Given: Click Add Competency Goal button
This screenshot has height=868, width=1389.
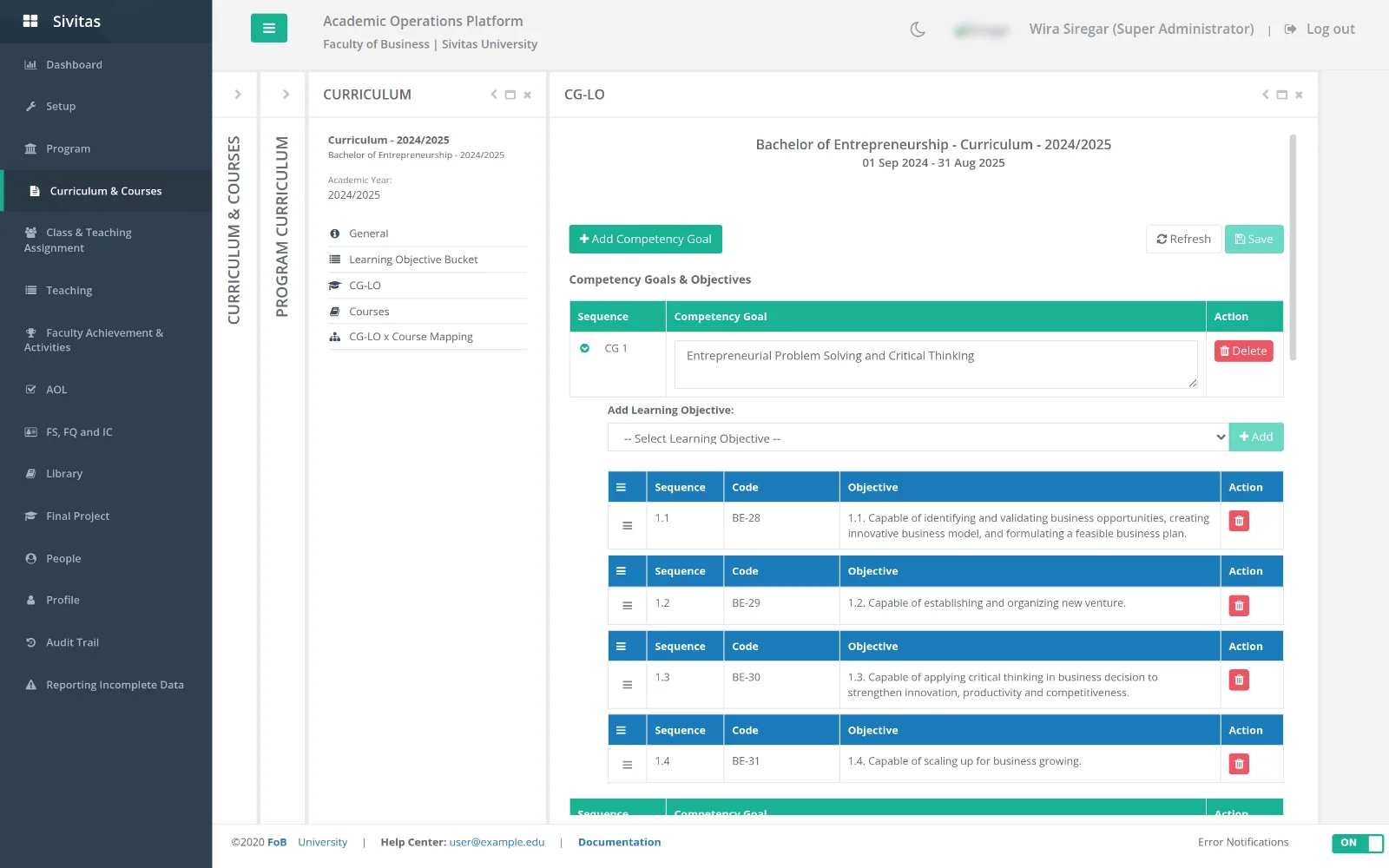Looking at the screenshot, I should point(645,239).
